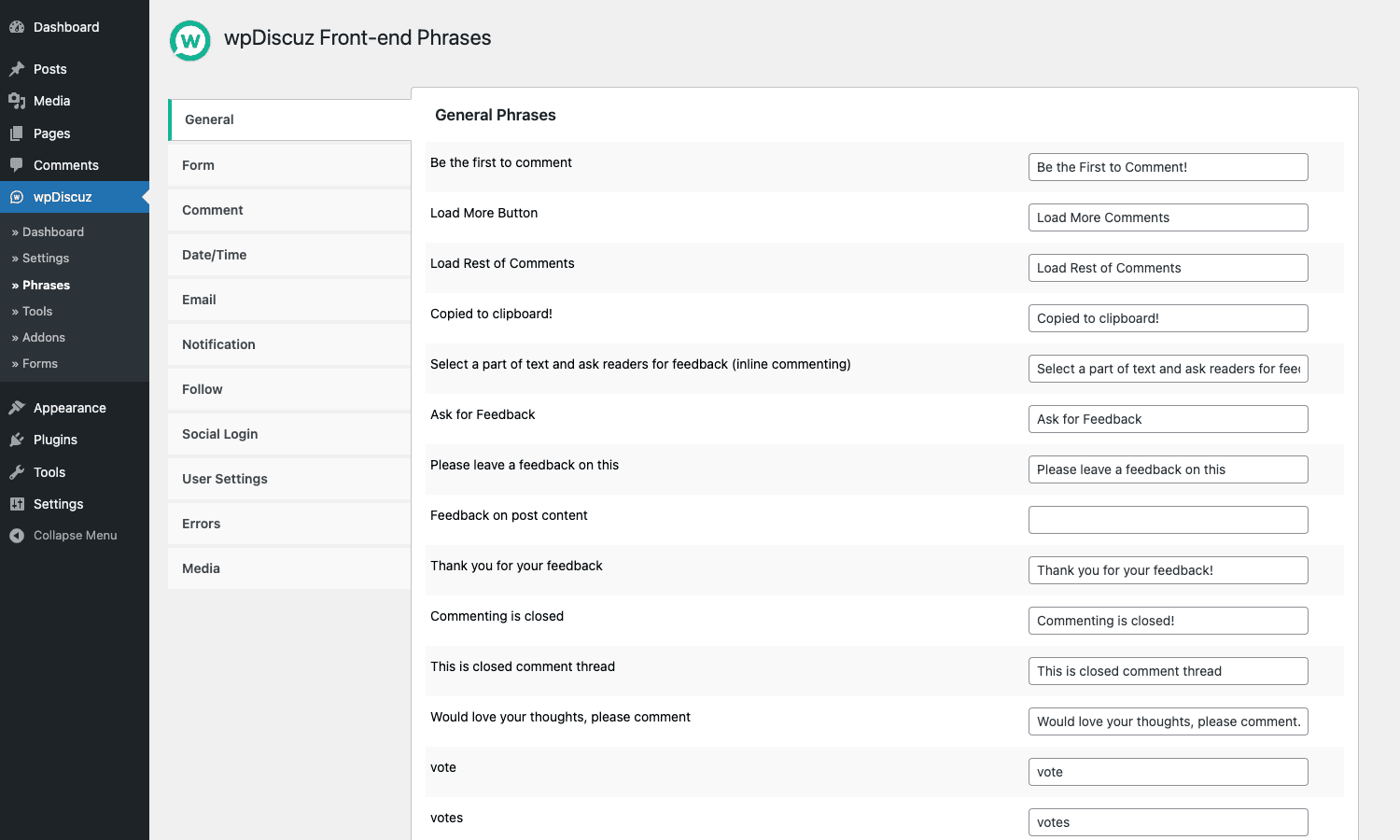Click the 'This is closed comment thread' field

pos(1169,671)
